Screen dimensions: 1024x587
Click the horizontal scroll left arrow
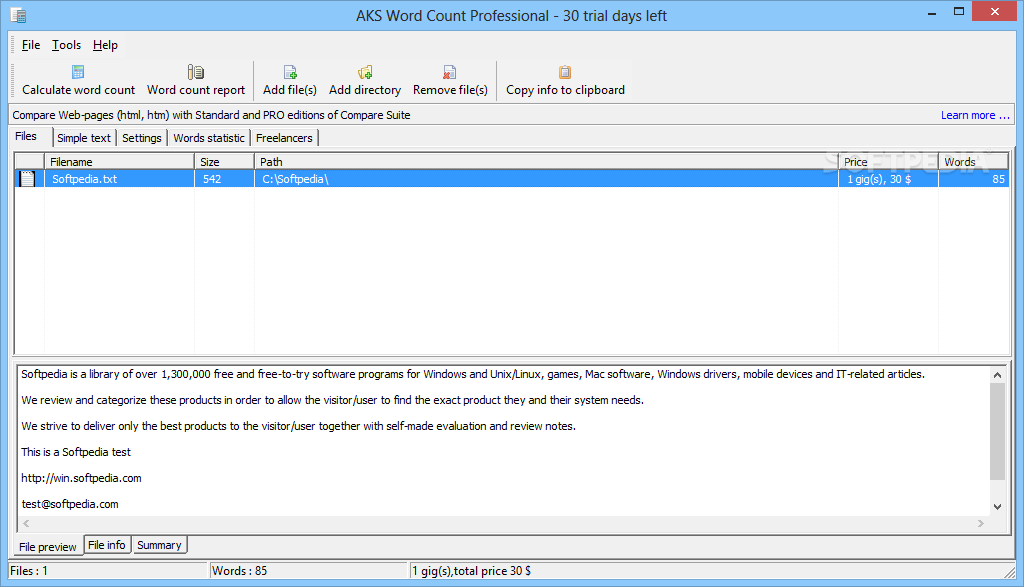pos(26,523)
